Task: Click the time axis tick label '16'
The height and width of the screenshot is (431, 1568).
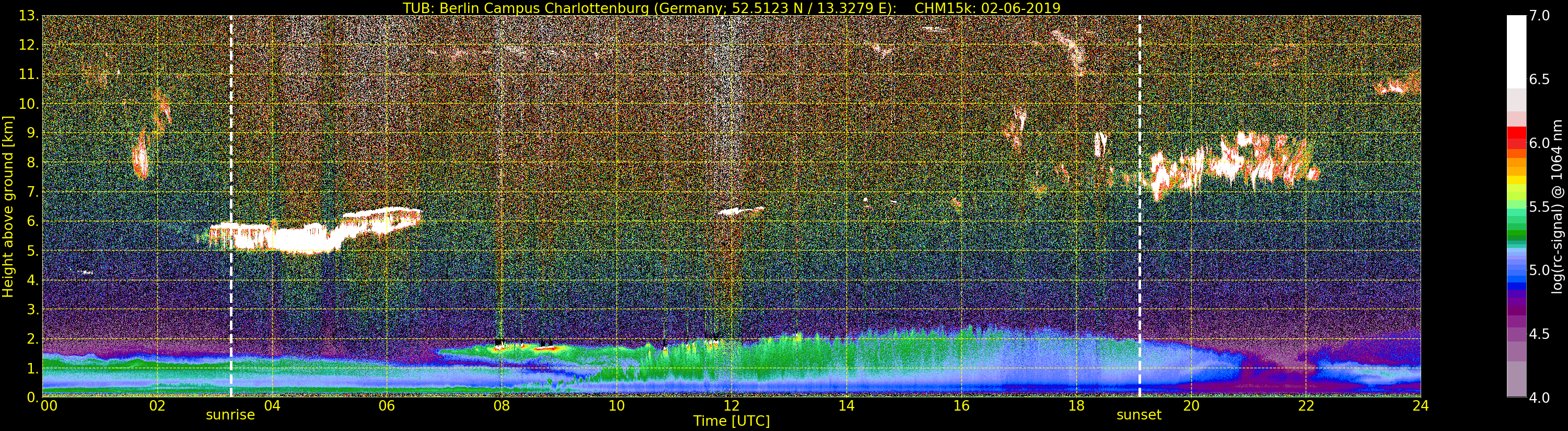Action: click(x=961, y=406)
